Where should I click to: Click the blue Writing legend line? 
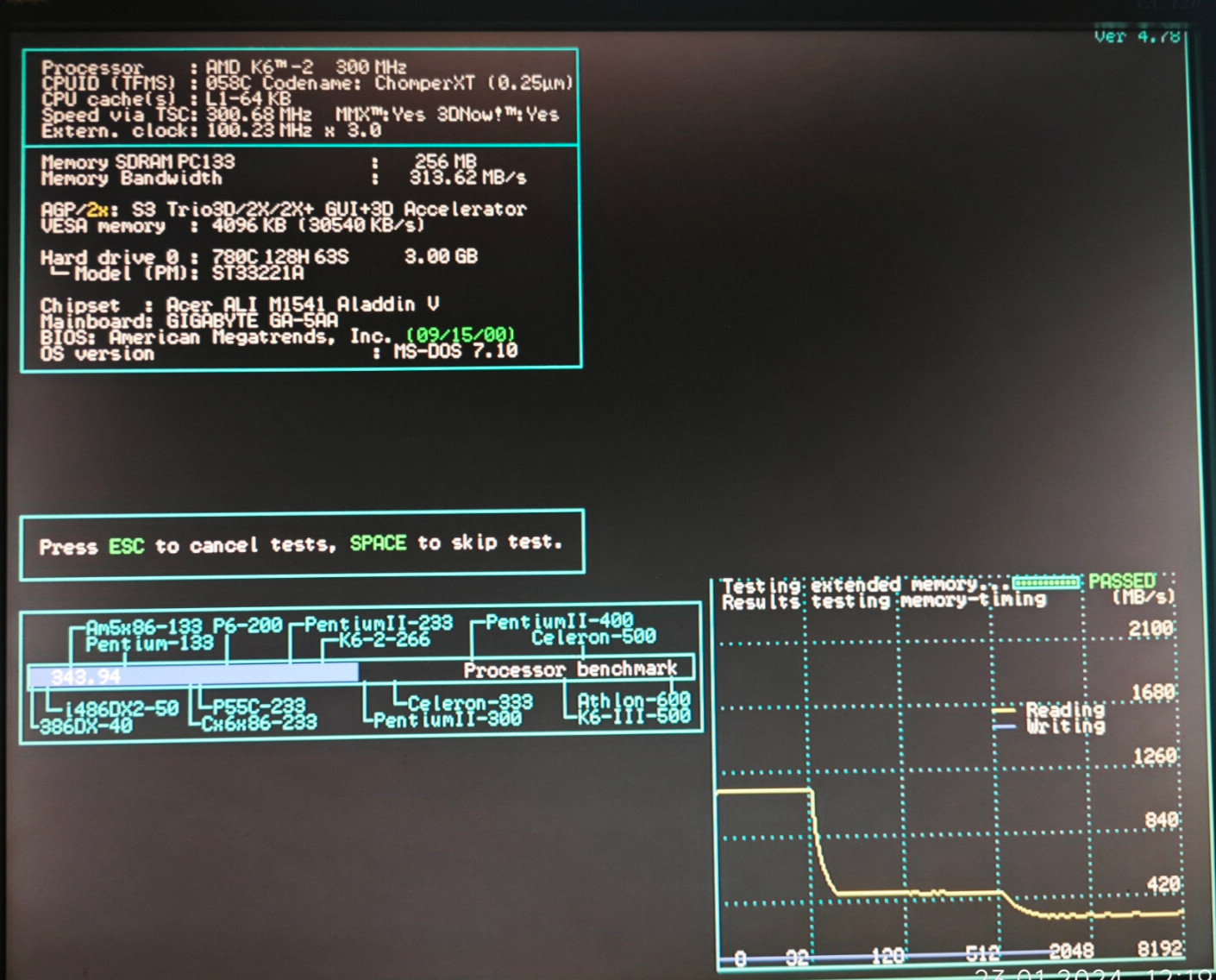[1004, 727]
